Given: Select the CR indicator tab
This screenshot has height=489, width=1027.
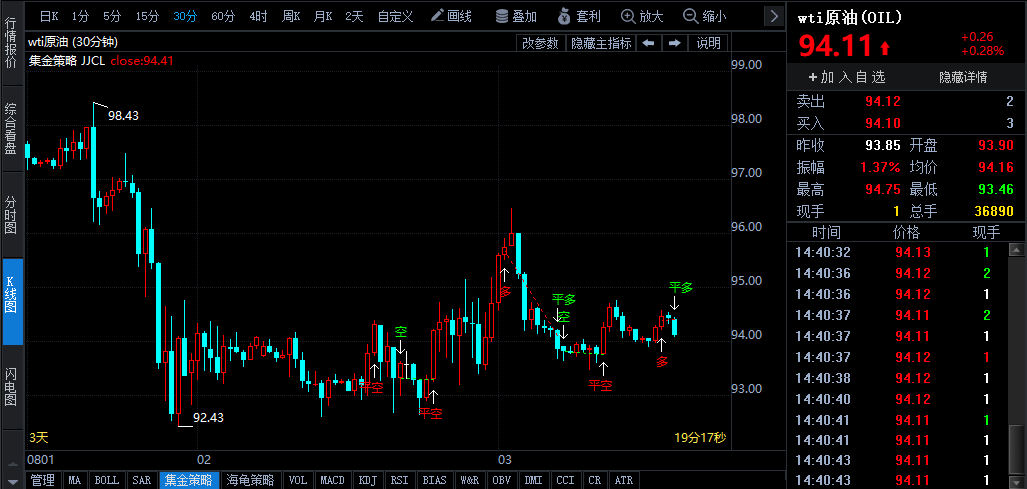Looking at the screenshot, I should 595,480.
